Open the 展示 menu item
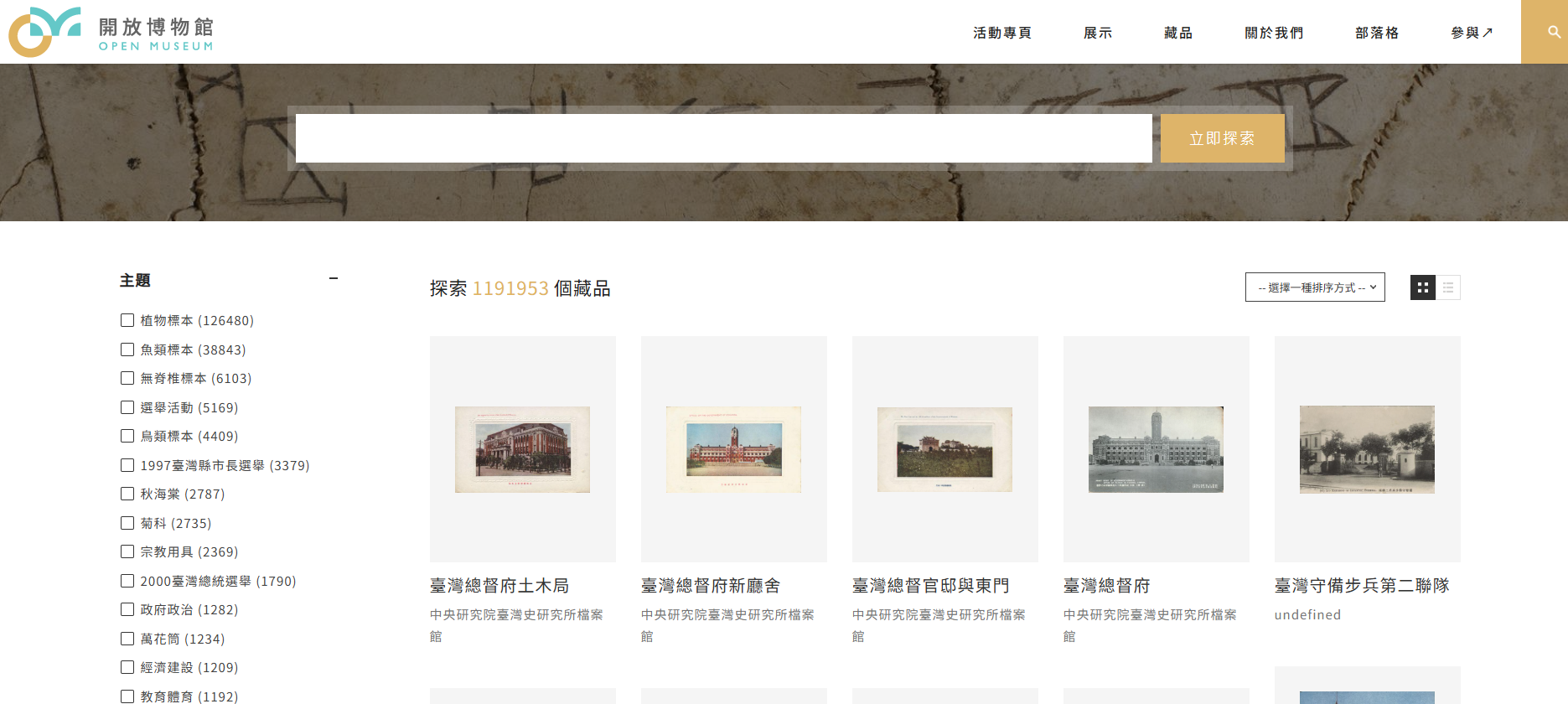Viewport: 1568px width, 704px height. coord(1098,33)
